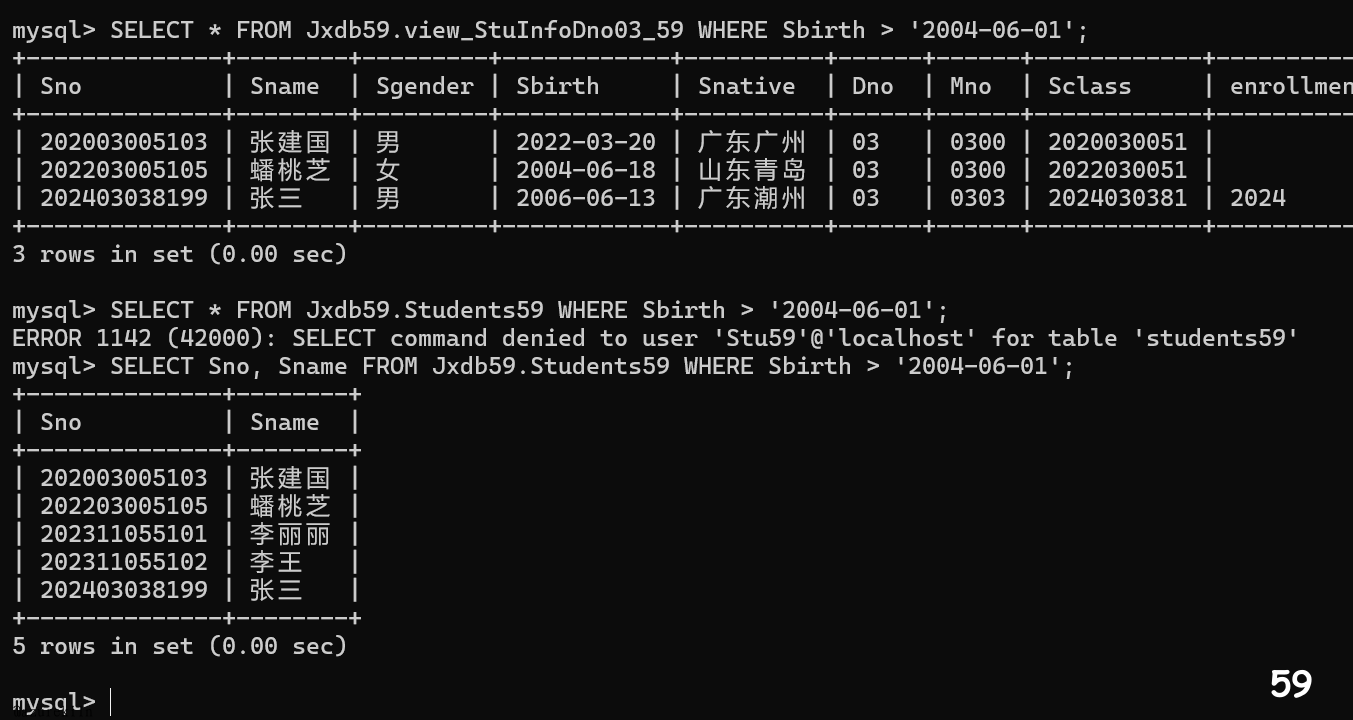Click the enrollment year value 2024

click(1257, 198)
